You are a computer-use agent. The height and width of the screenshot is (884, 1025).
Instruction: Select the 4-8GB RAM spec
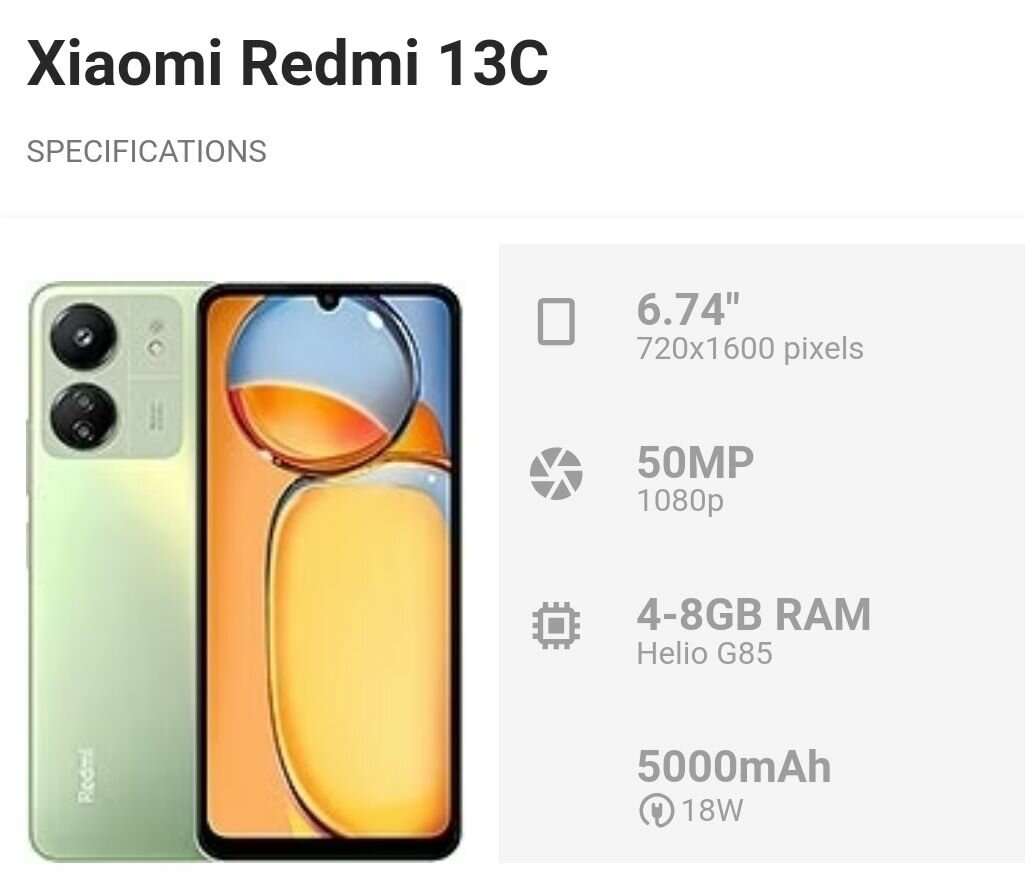pos(754,615)
